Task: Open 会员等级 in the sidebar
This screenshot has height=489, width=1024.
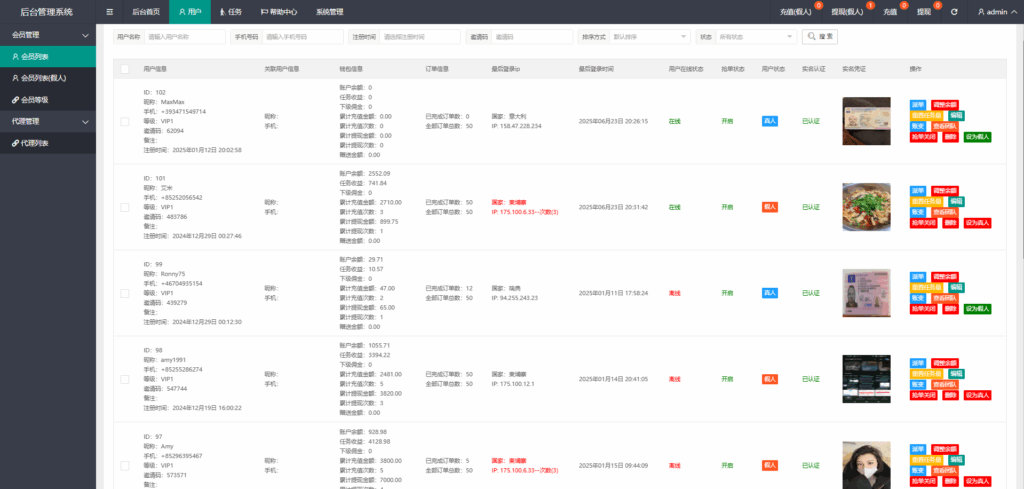Action: 37,100
